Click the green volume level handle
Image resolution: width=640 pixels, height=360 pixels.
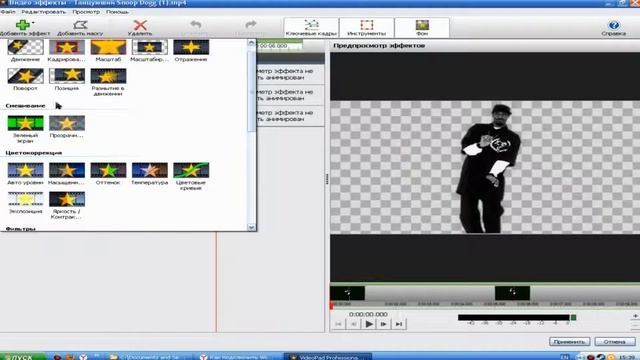(x=573, y=317)
